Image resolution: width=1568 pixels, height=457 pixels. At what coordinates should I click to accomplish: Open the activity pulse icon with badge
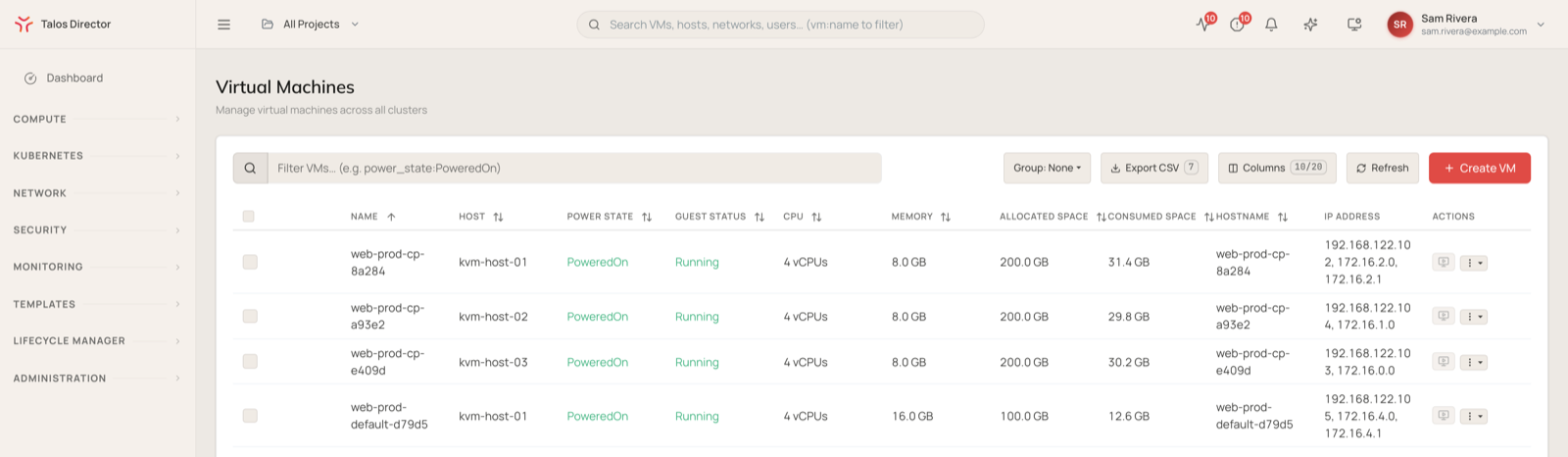pos(1203,25)
